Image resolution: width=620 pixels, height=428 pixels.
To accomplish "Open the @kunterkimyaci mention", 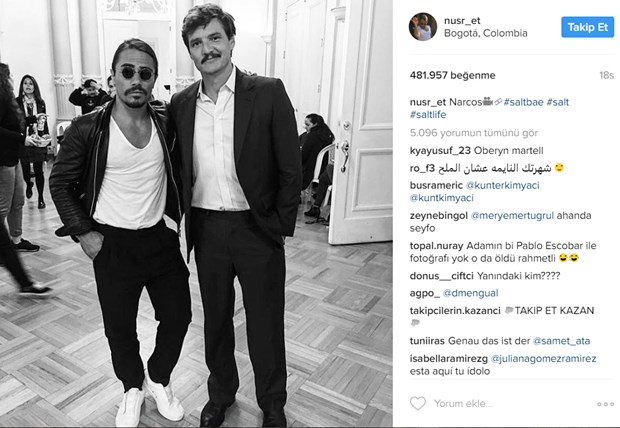I will click(503, 185).
